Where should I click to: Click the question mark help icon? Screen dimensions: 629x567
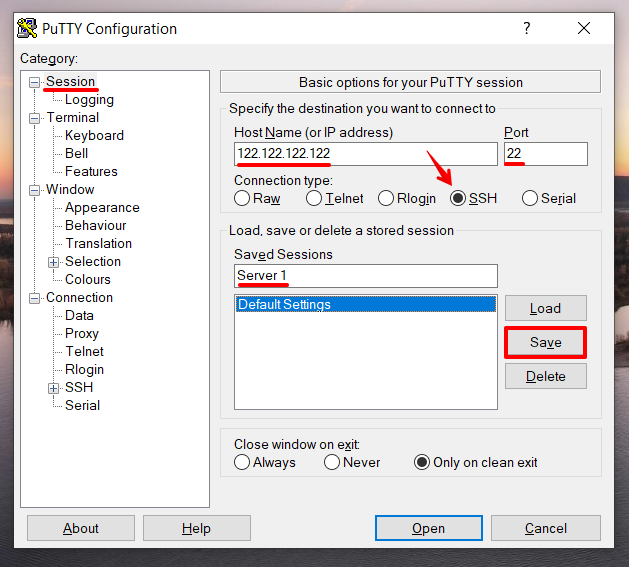click(527, 28)
